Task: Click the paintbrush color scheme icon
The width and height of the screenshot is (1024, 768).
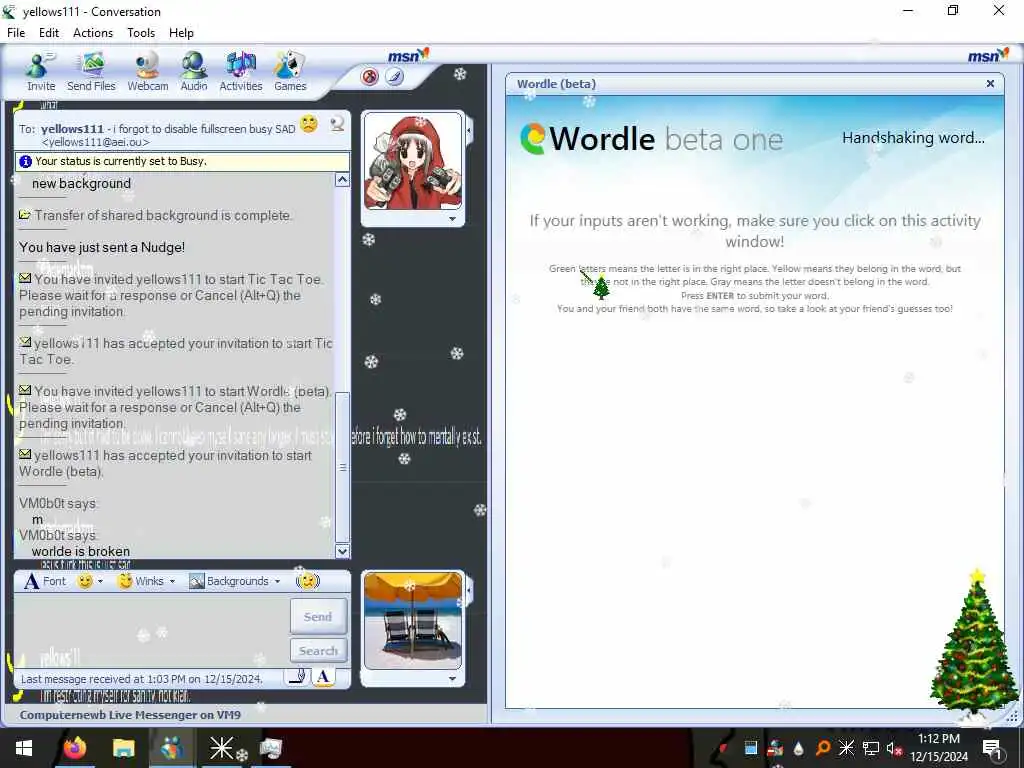Action: [x=394, y=77]
